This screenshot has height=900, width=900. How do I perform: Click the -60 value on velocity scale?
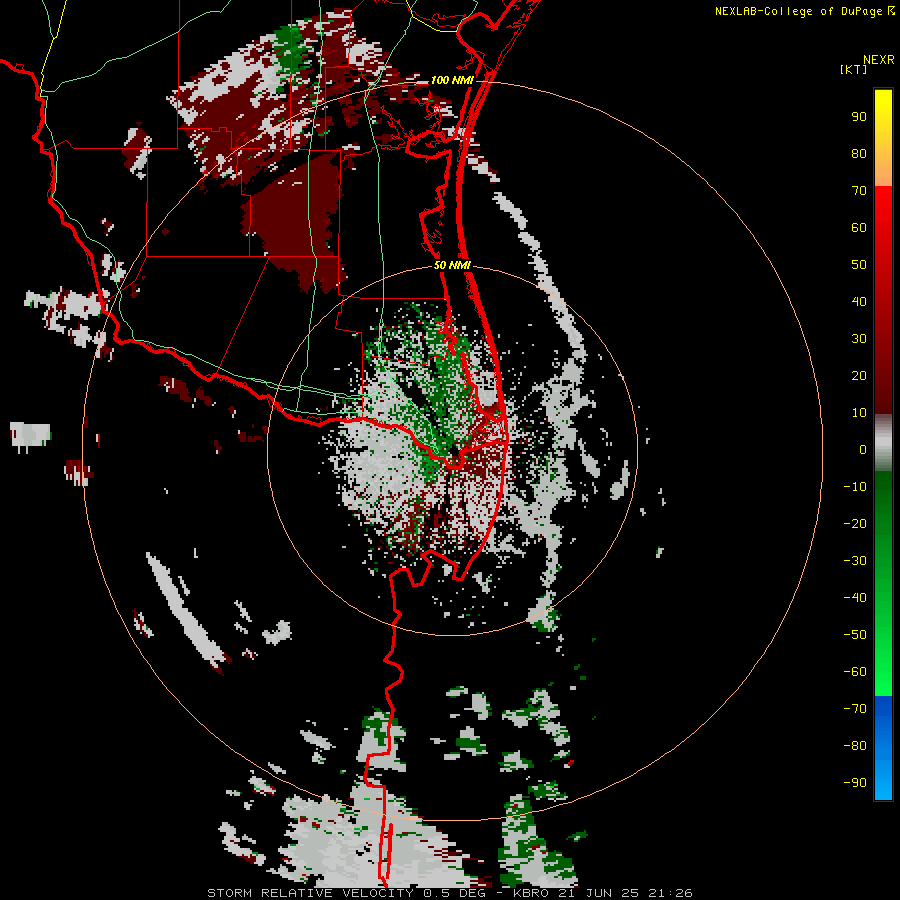point(855,672)
